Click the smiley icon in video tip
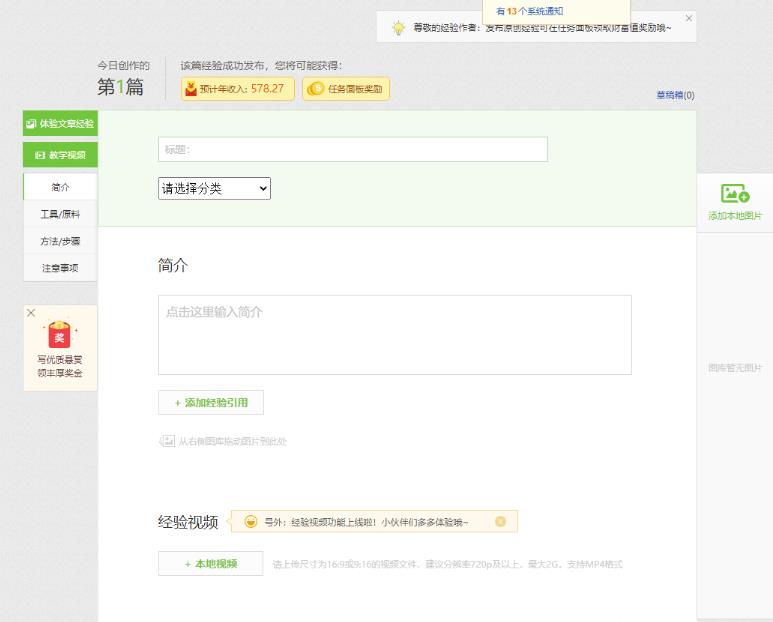Screen dimensions: 773x622 [251, 521]
